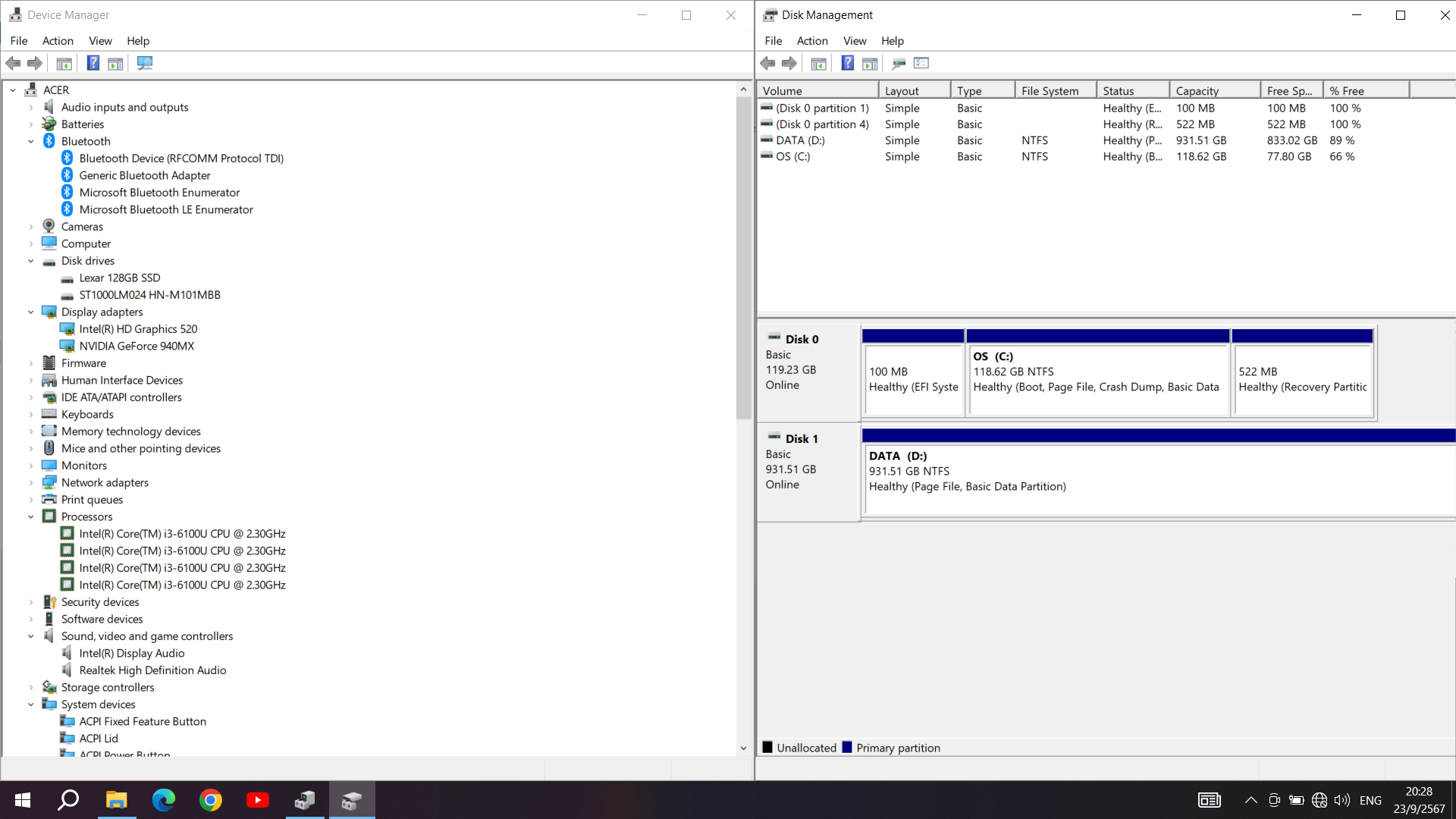Sort by Capacity column header
The height and width of the screenshot is (819, 1456).
[1216, 90]
